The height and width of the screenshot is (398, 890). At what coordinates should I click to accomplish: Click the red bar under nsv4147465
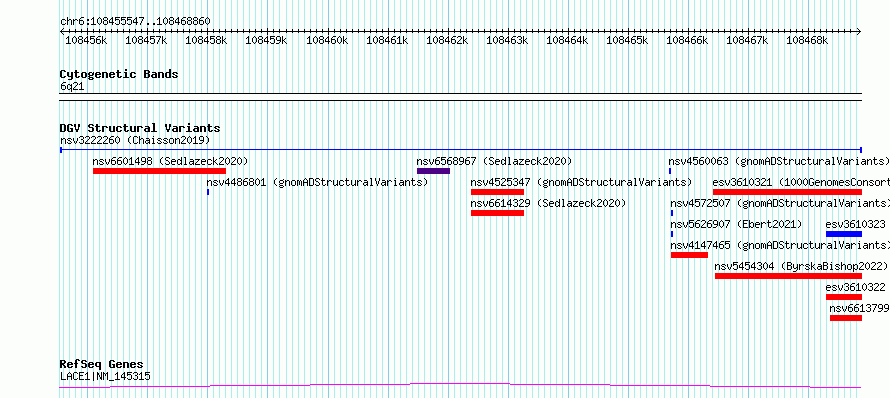click(689, 255)
